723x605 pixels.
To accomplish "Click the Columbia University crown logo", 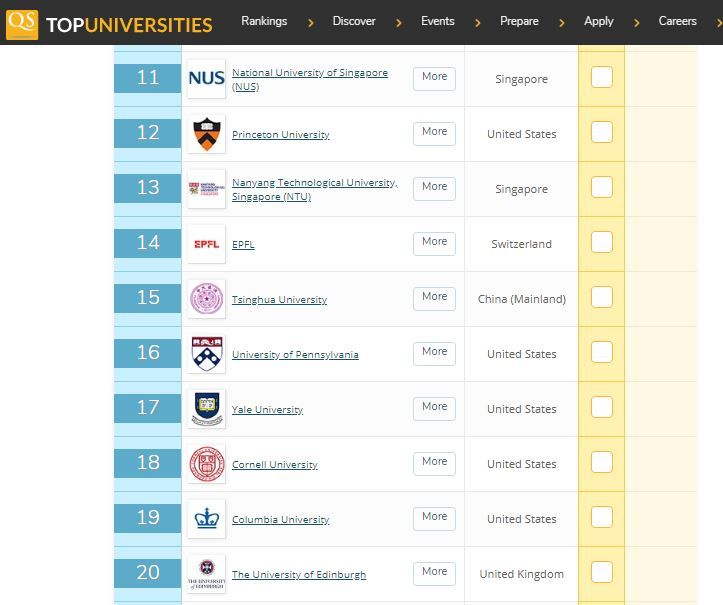I will pos(206,519).
